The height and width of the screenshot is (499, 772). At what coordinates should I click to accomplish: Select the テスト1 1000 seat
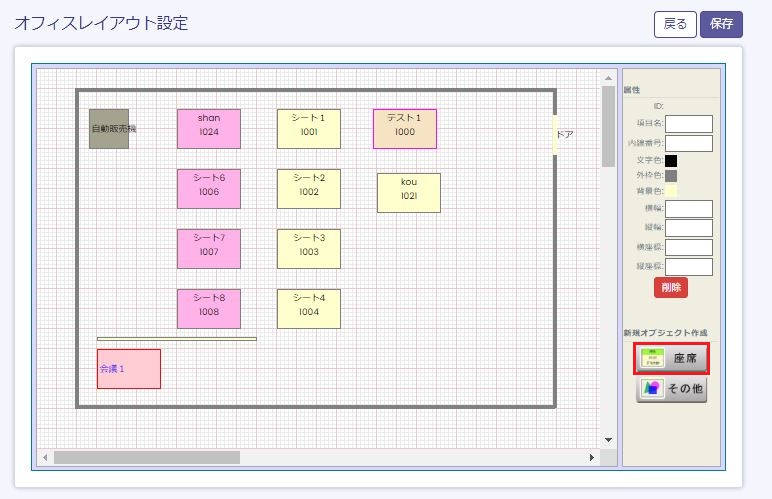point(405,129)
